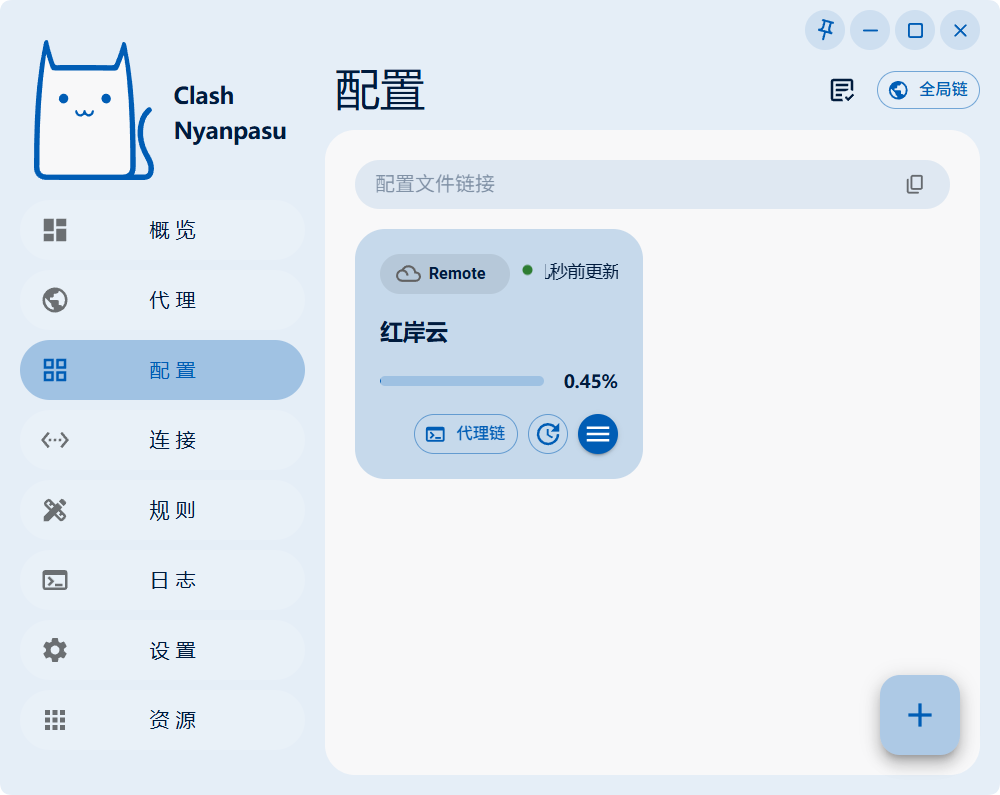Enable 全局链 global chain mode

[x=928, y=90]
